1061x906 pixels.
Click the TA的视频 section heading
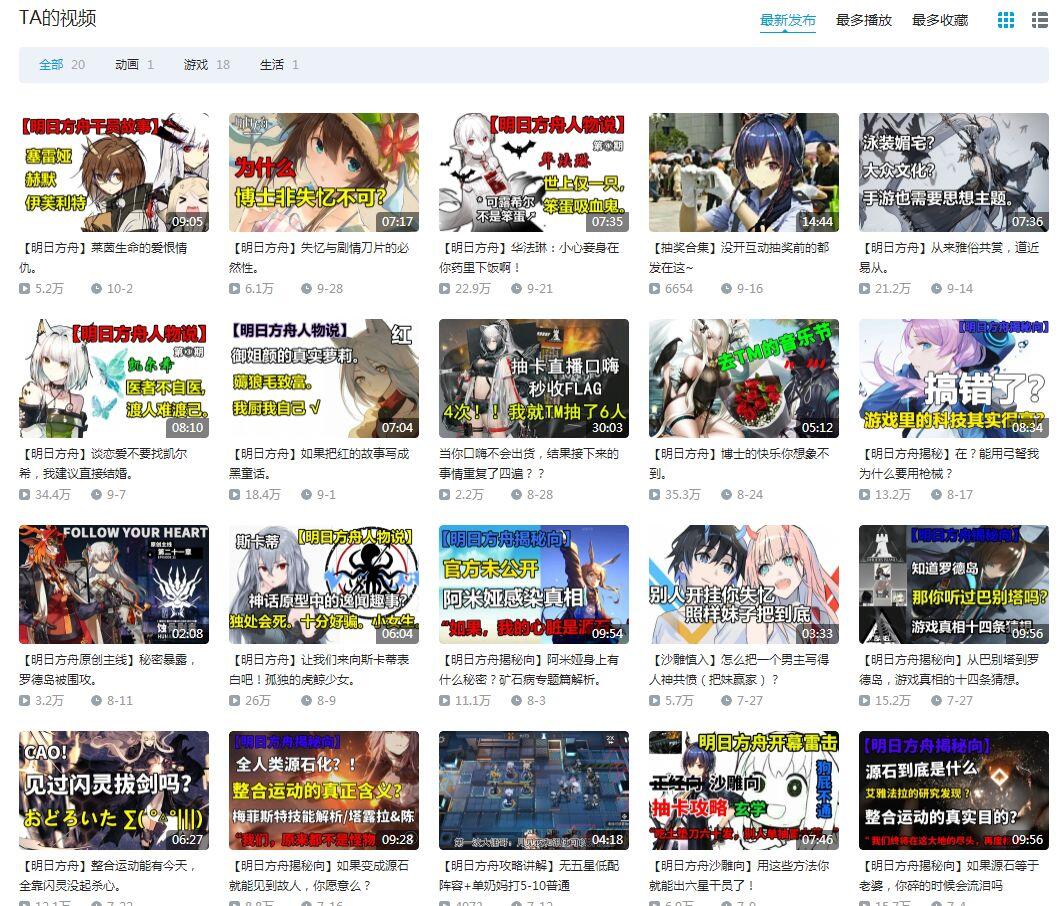click(58, 18)
